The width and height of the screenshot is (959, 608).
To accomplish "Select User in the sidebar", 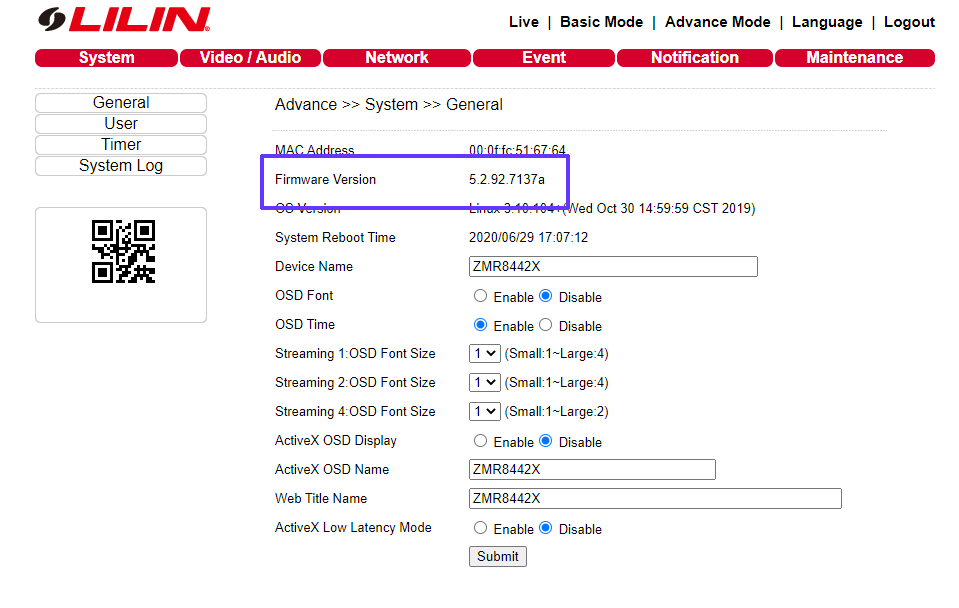I will pyautogui.click(x=121, y=124).
